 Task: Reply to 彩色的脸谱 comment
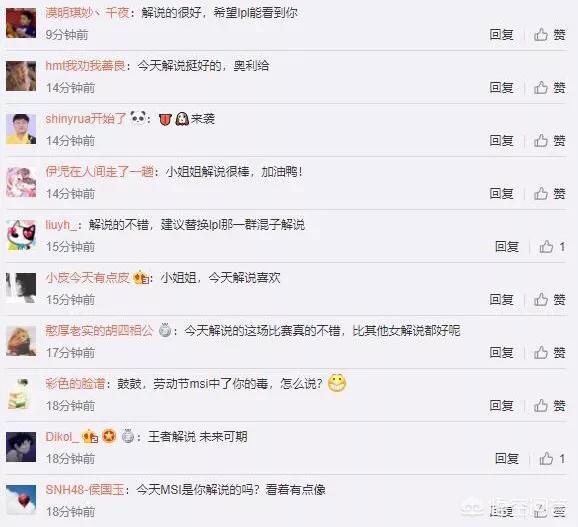tap(501, 406)
